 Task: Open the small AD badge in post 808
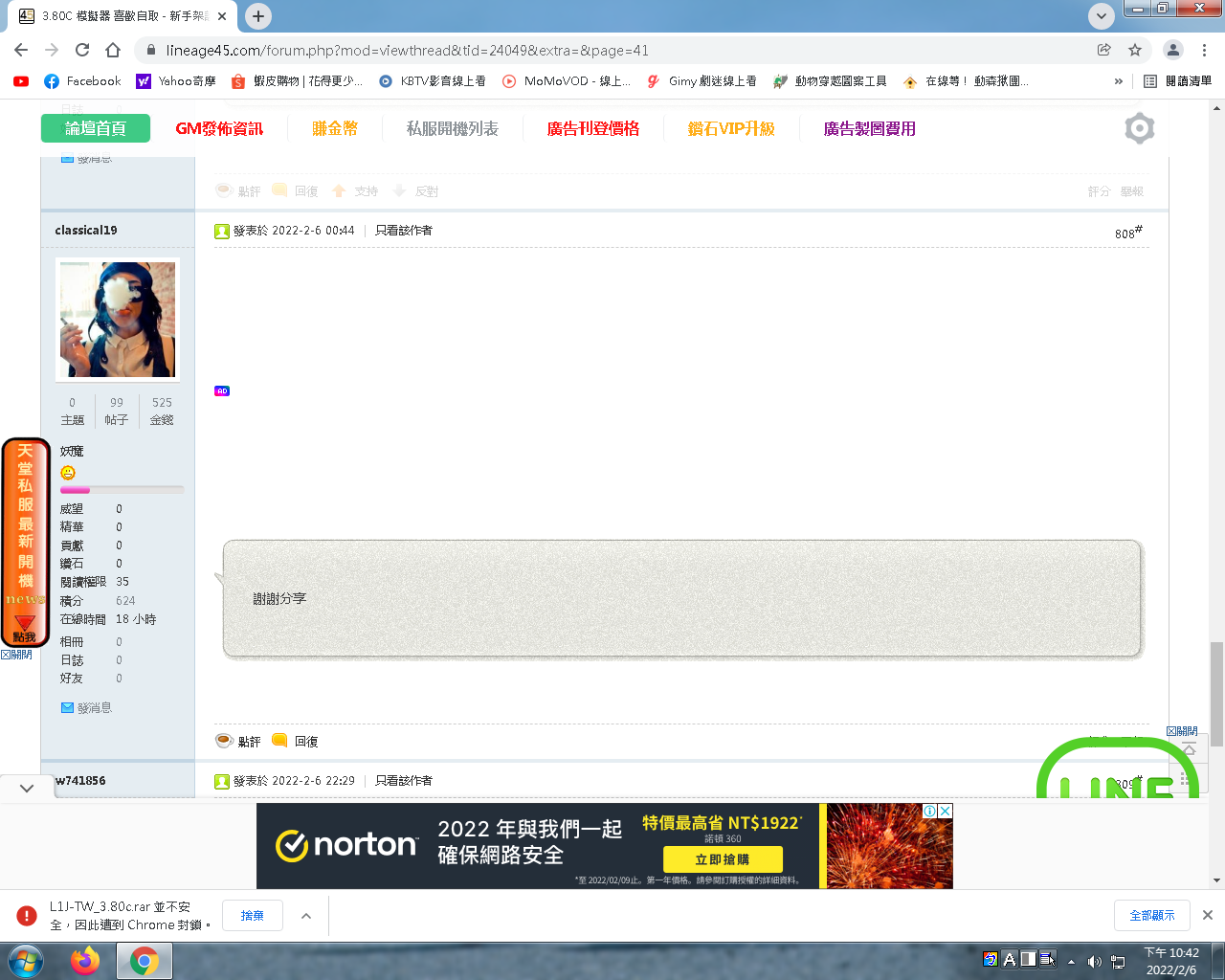point(222,390)
